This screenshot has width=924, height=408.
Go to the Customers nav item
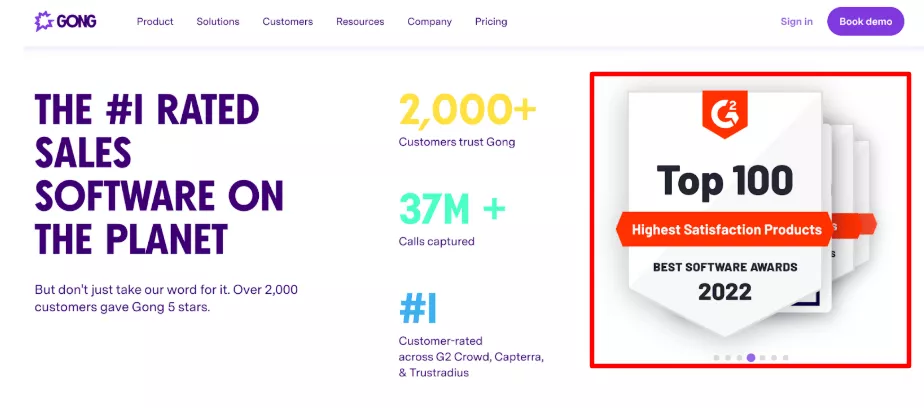coord(288,21)
